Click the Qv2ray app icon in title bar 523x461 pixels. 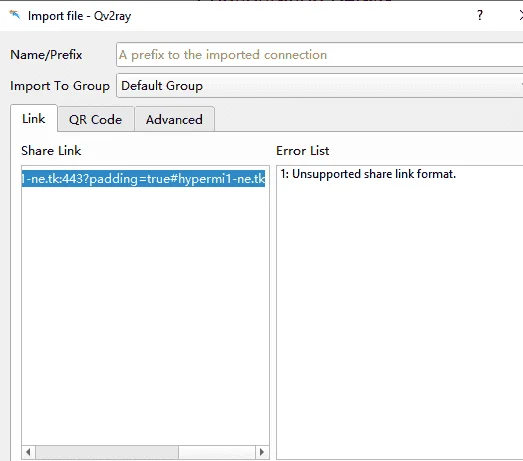click(15, 15)
